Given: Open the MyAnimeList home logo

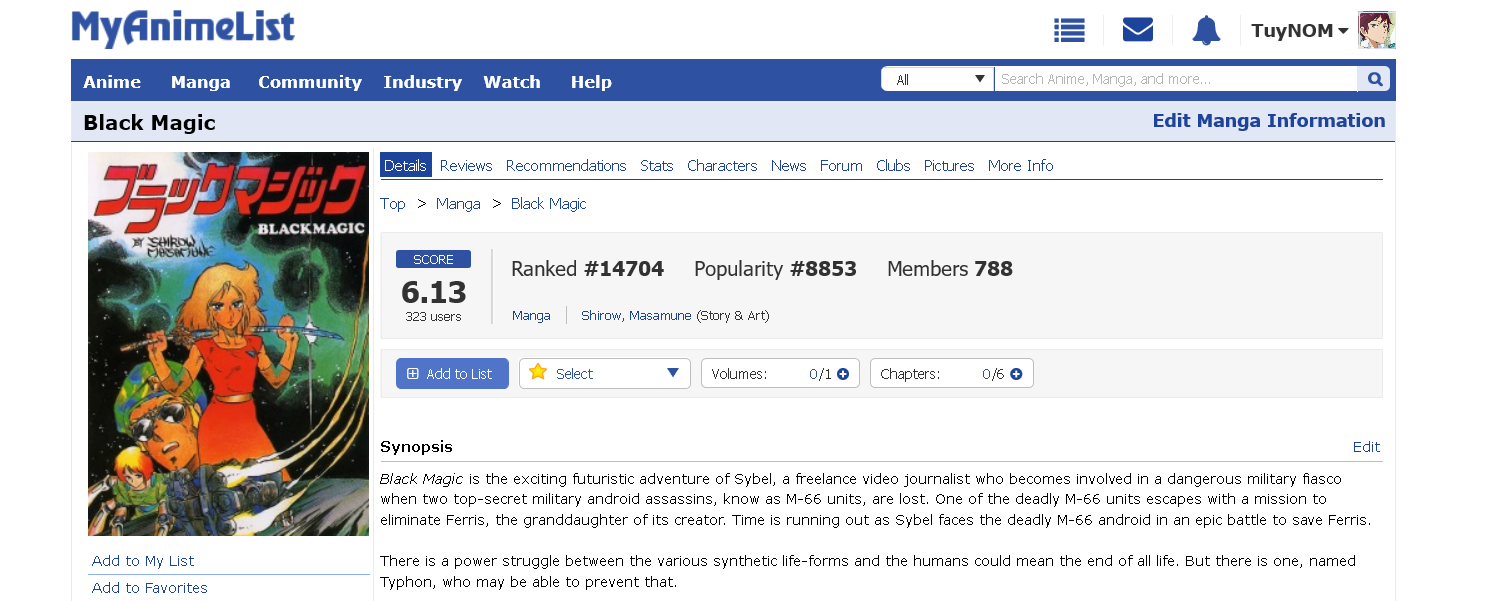Looking at the screenshot, I should coord(183,28).
